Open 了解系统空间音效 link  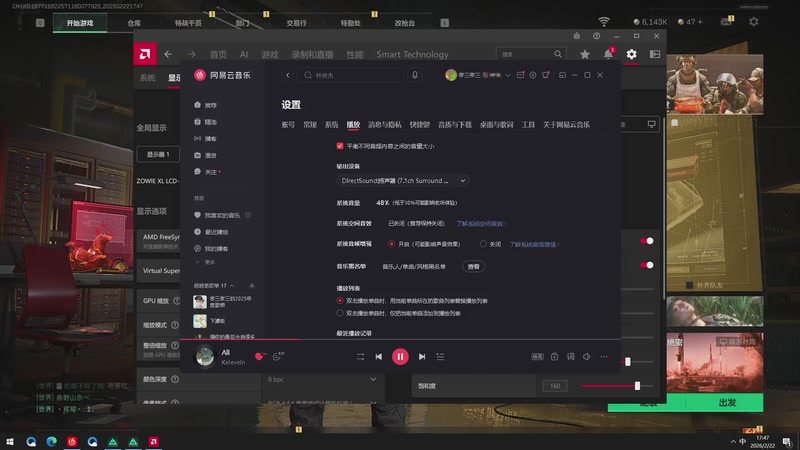[481, 223]
